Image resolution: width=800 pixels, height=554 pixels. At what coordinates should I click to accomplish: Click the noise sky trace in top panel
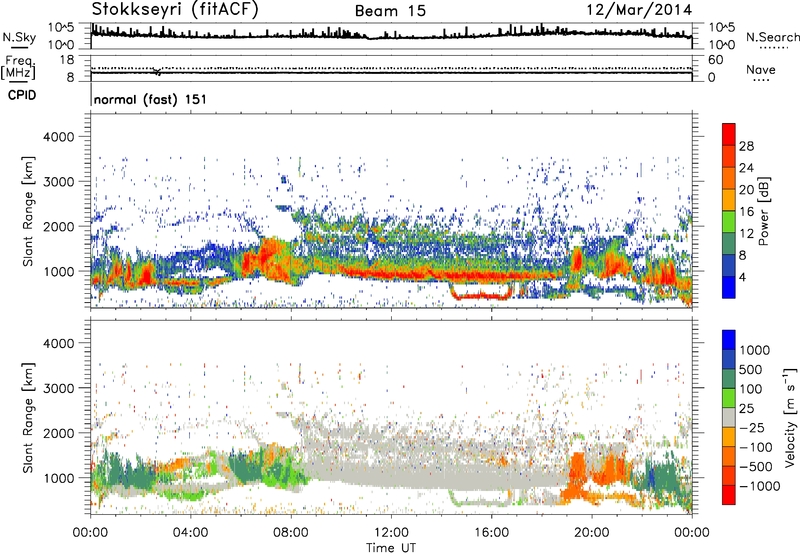pos(391,35)
